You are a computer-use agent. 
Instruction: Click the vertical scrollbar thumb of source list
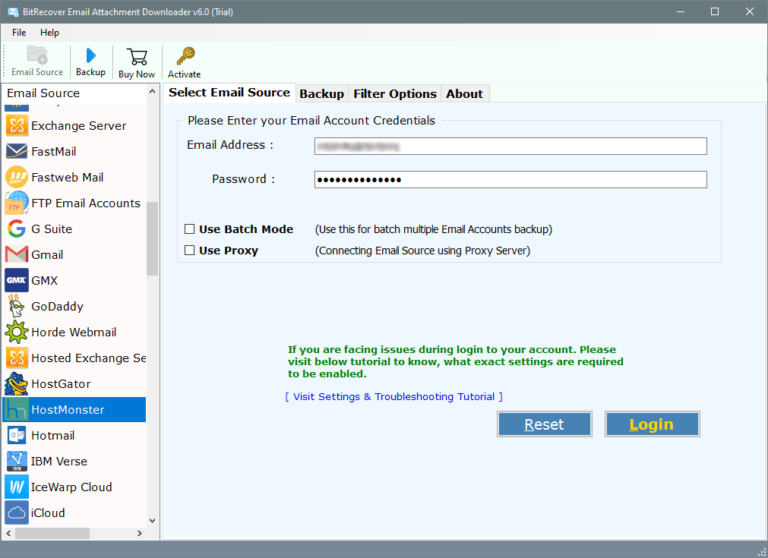click(152, 239)
